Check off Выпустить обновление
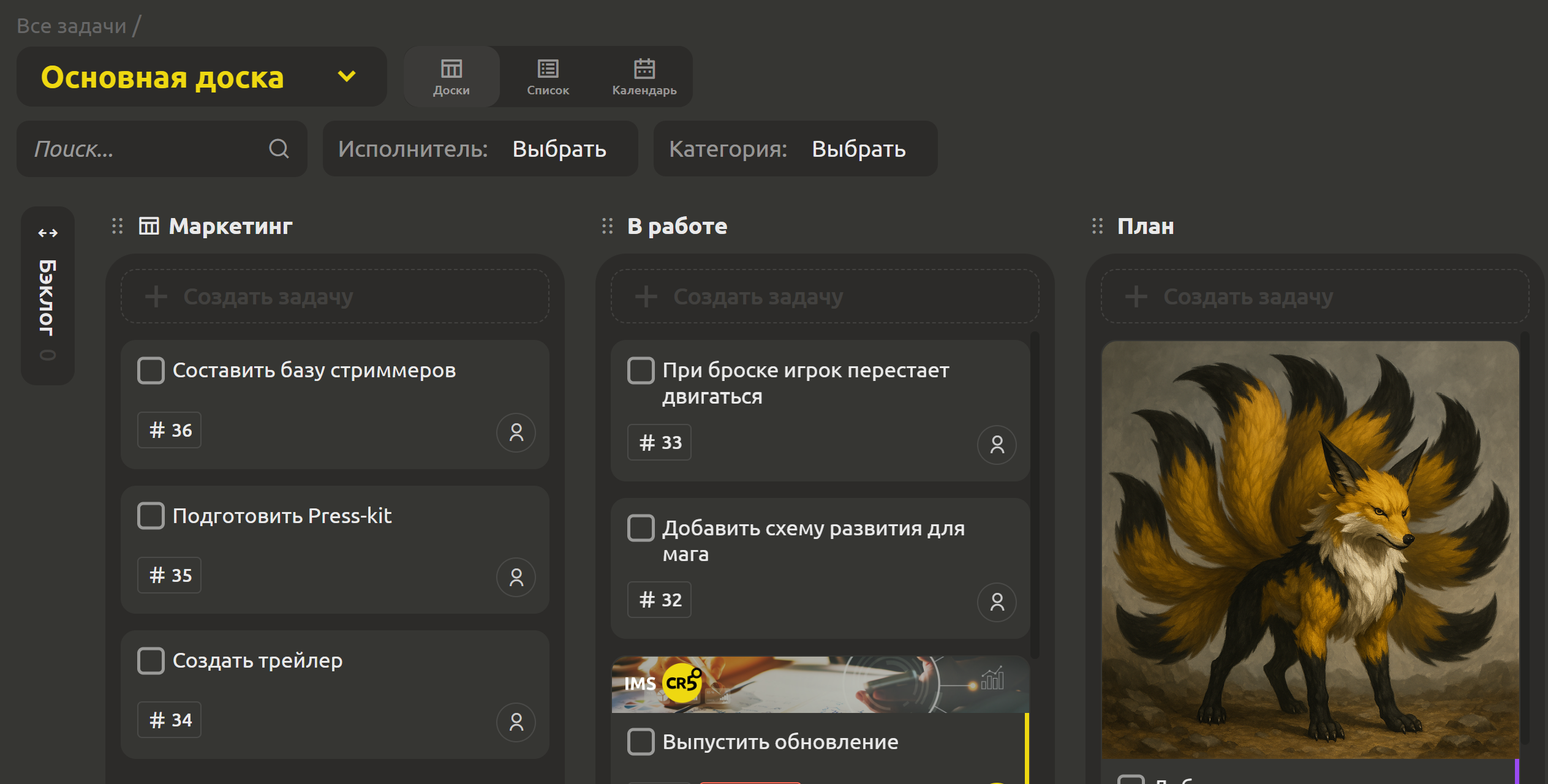This screenshot has height=784, width=1548. pos(641,742)
